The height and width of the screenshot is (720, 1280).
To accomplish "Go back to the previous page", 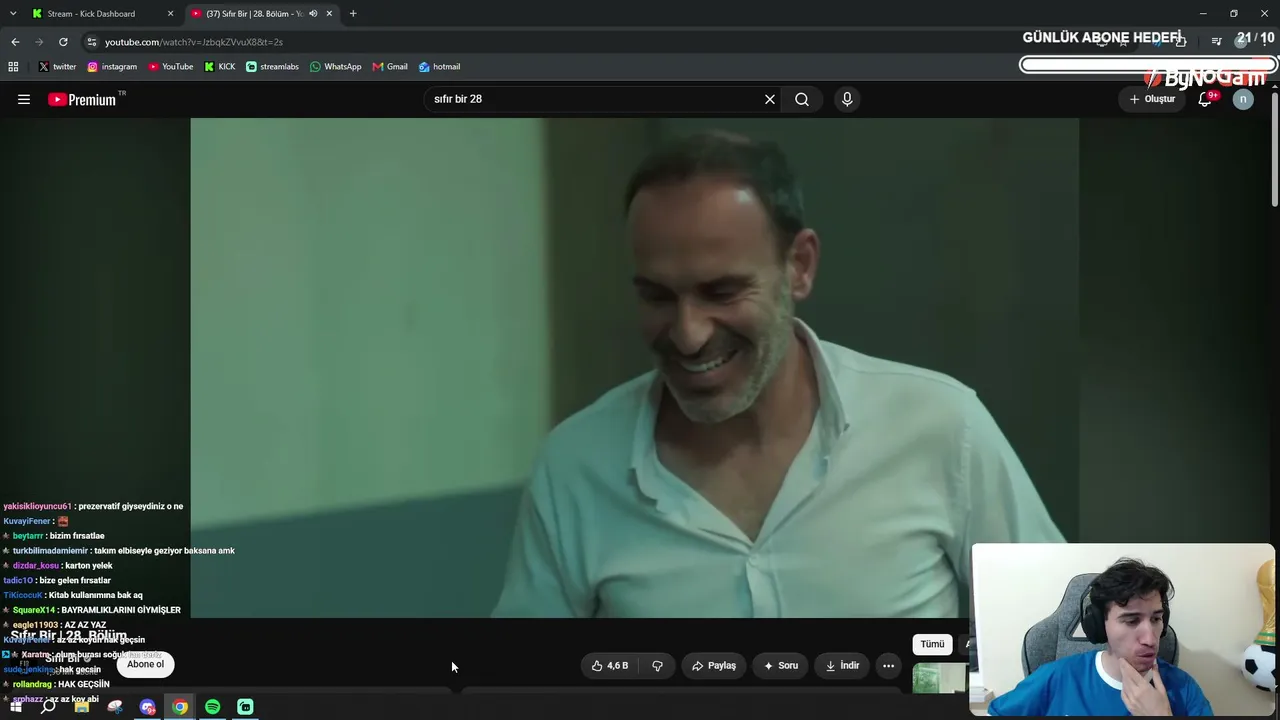I will tap(15, 42).
